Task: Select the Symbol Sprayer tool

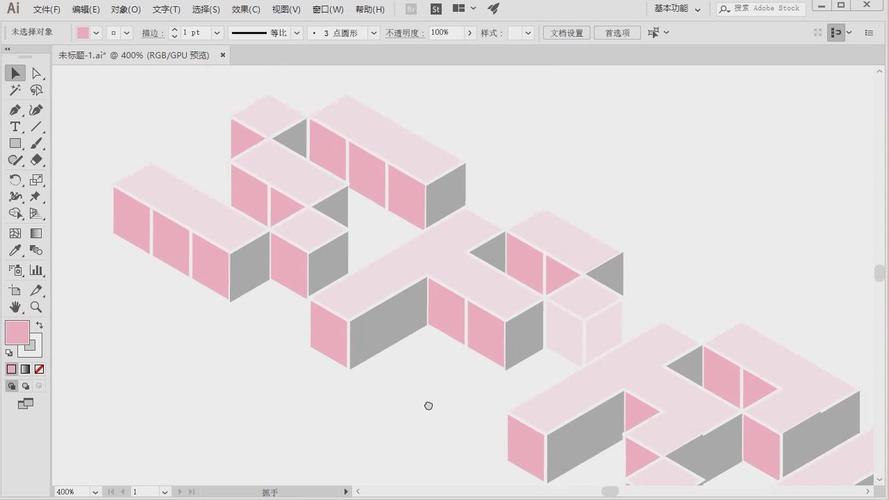Action: [x=15, y=270]
